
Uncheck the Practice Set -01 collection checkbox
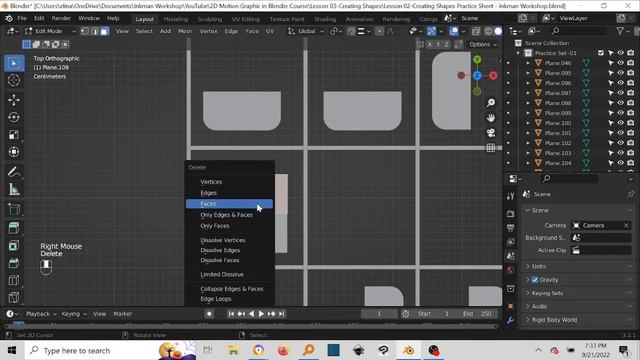(x=600, y=53)
